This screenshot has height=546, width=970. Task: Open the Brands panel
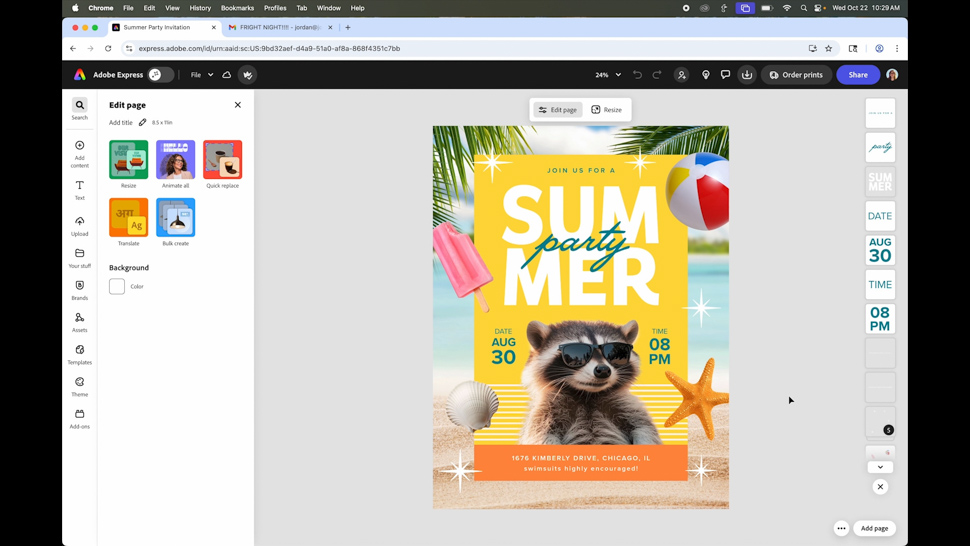[x=80, y=289]
